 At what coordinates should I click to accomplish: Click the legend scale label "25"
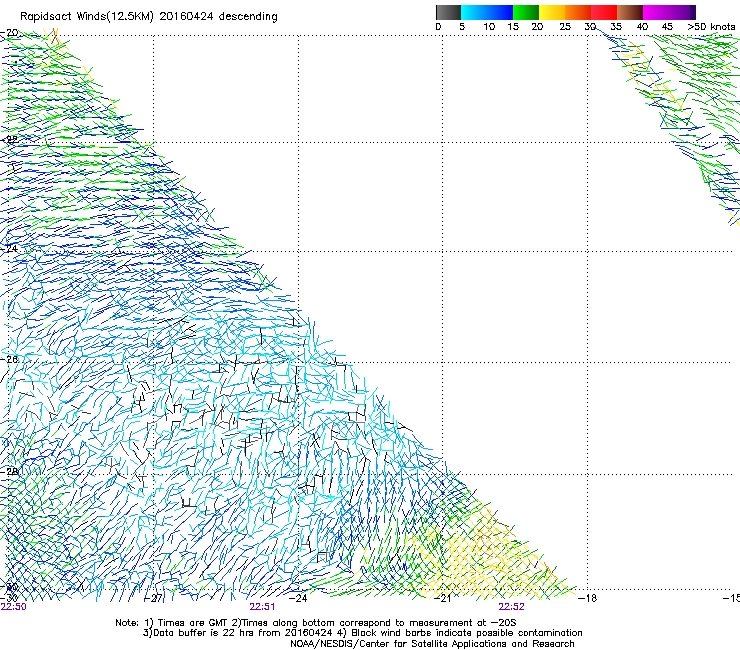[565, 27]
